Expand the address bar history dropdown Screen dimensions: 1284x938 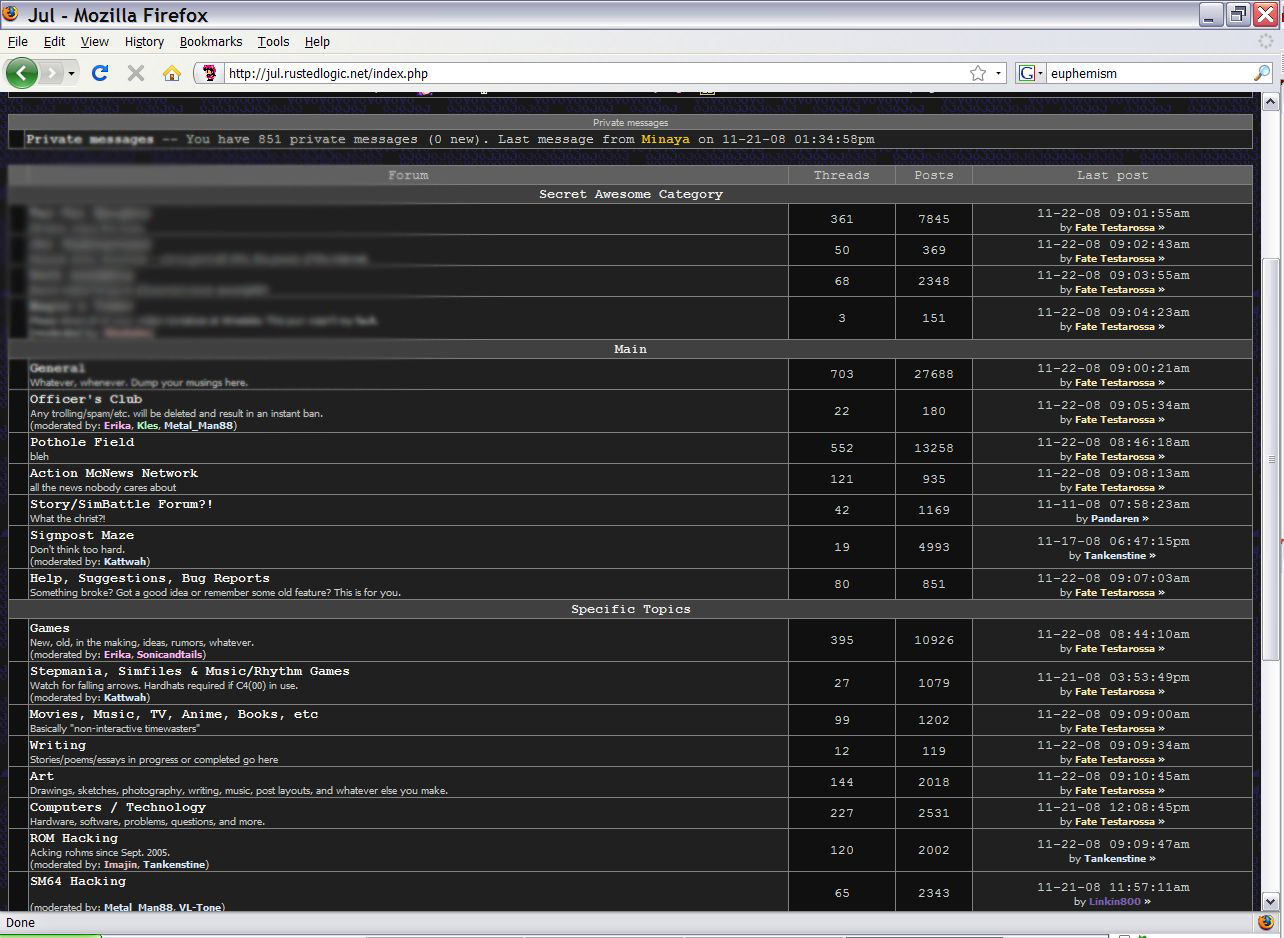[x=998, y=73]
